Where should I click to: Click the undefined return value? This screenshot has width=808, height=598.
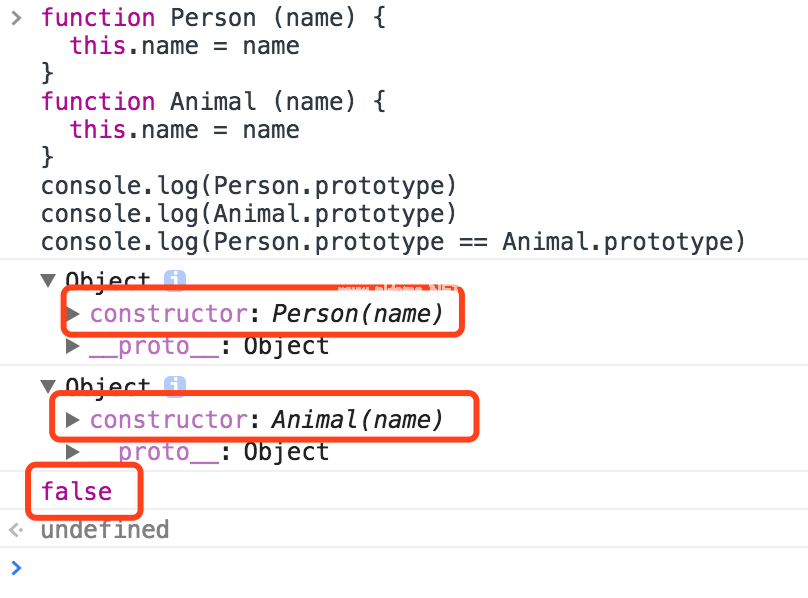pyautogui.click(x=104, y=529)
